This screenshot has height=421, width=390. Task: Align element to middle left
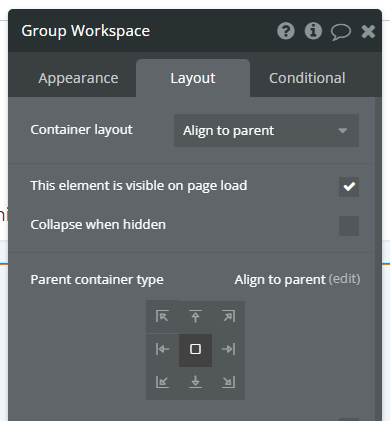[162, 349]
